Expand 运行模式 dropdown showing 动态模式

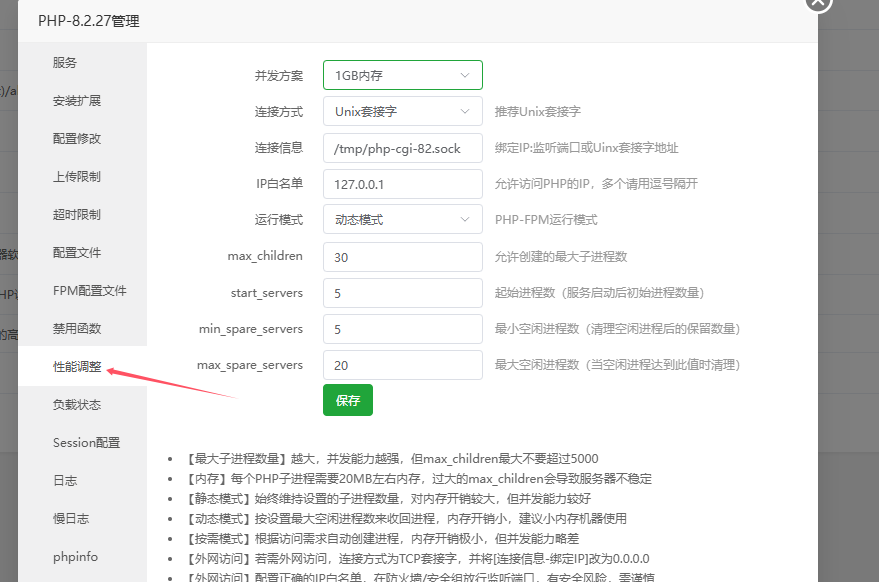click(x=403, y=219)
